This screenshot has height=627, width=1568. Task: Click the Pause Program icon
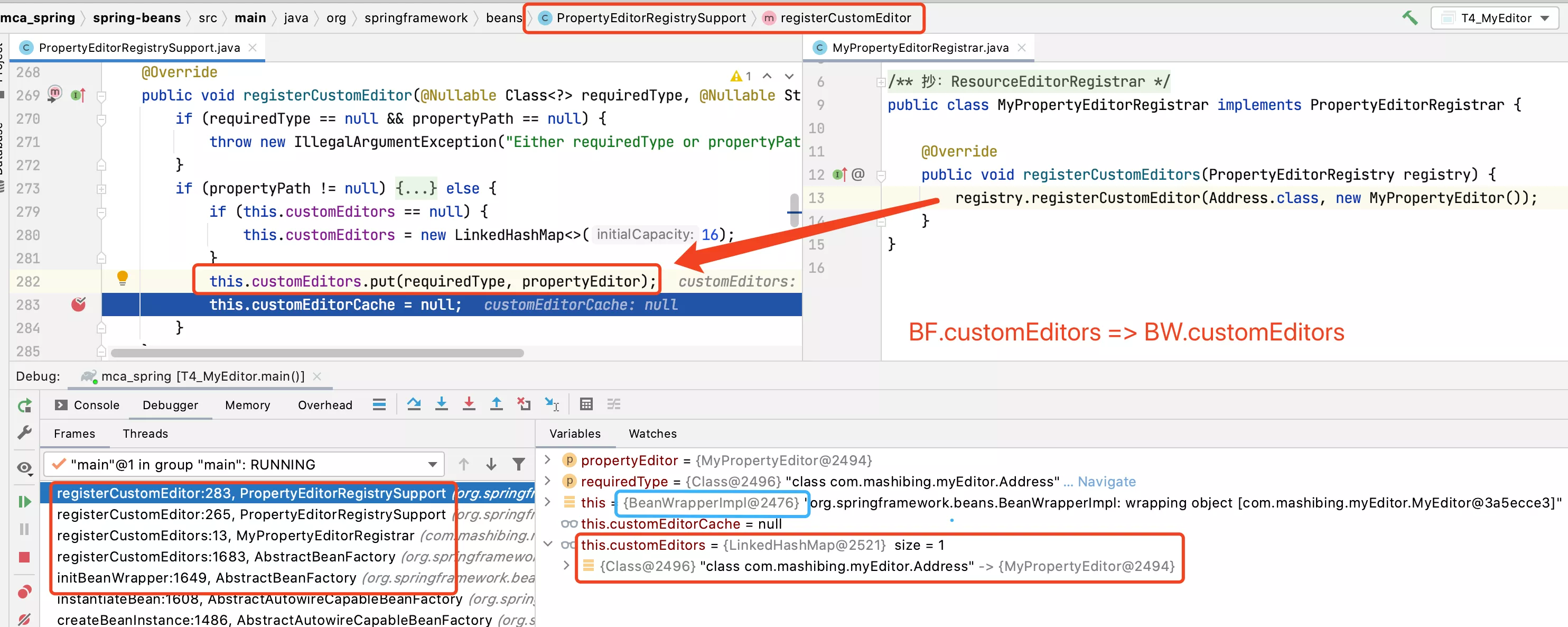coord(24,529)
